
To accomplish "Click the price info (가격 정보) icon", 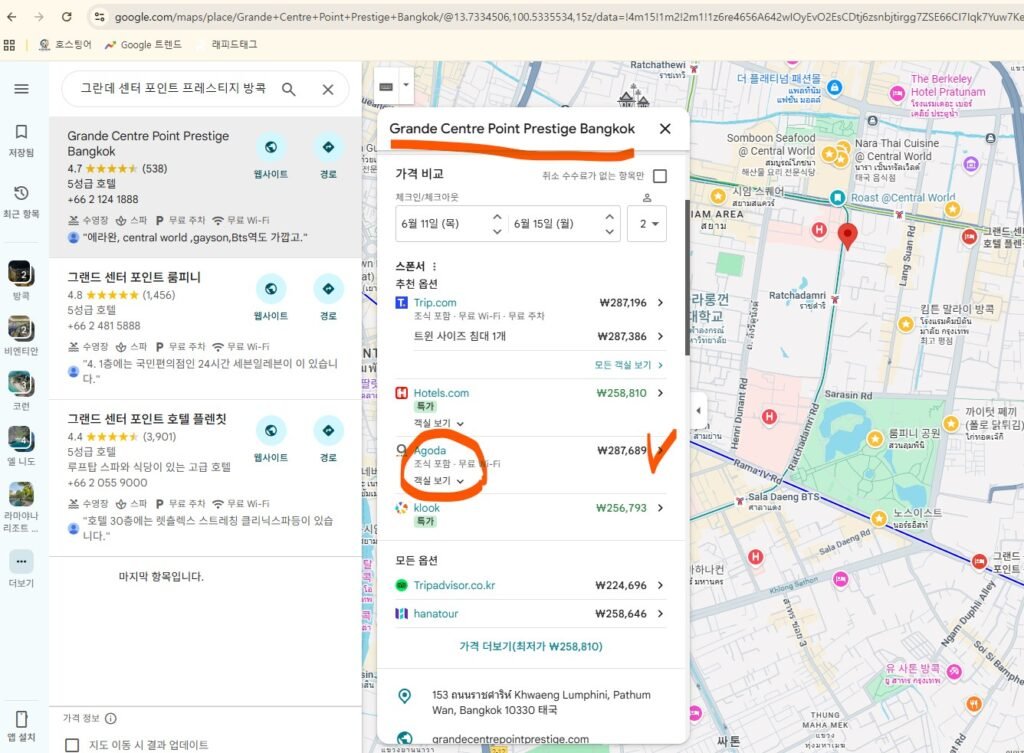I will tap(110, 718).
